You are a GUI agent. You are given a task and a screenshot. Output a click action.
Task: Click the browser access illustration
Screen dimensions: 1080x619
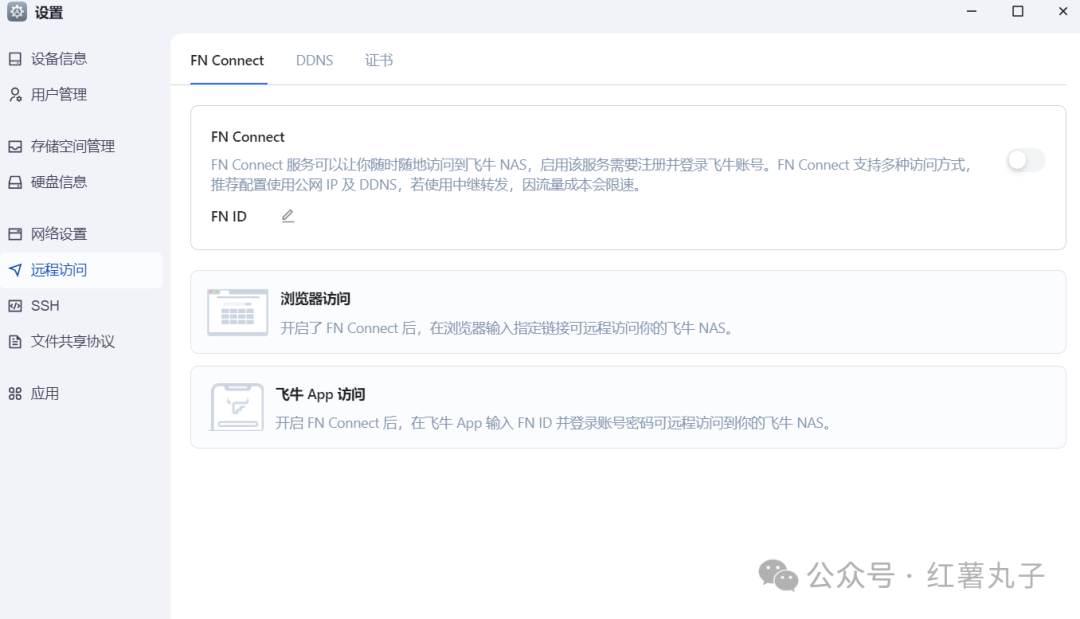pyautogui.click(x=238, y=312)
